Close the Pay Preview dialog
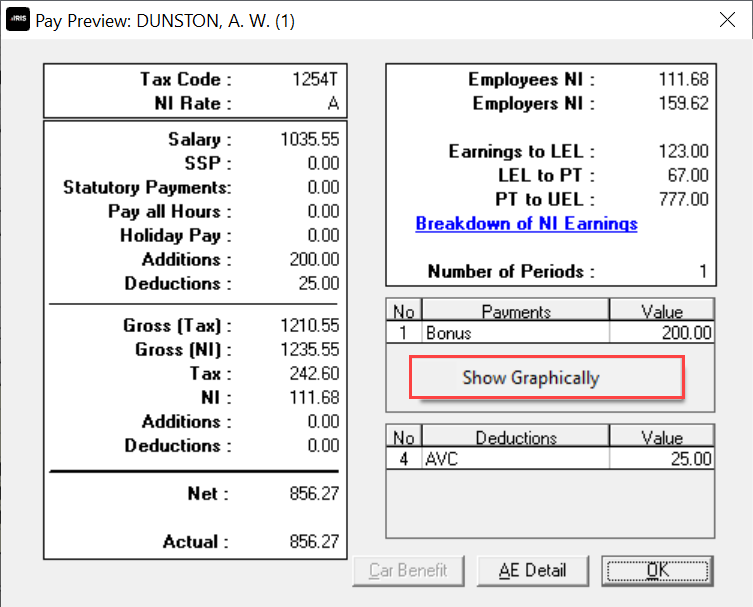753x607 pixels. click(x=727, y=20)
